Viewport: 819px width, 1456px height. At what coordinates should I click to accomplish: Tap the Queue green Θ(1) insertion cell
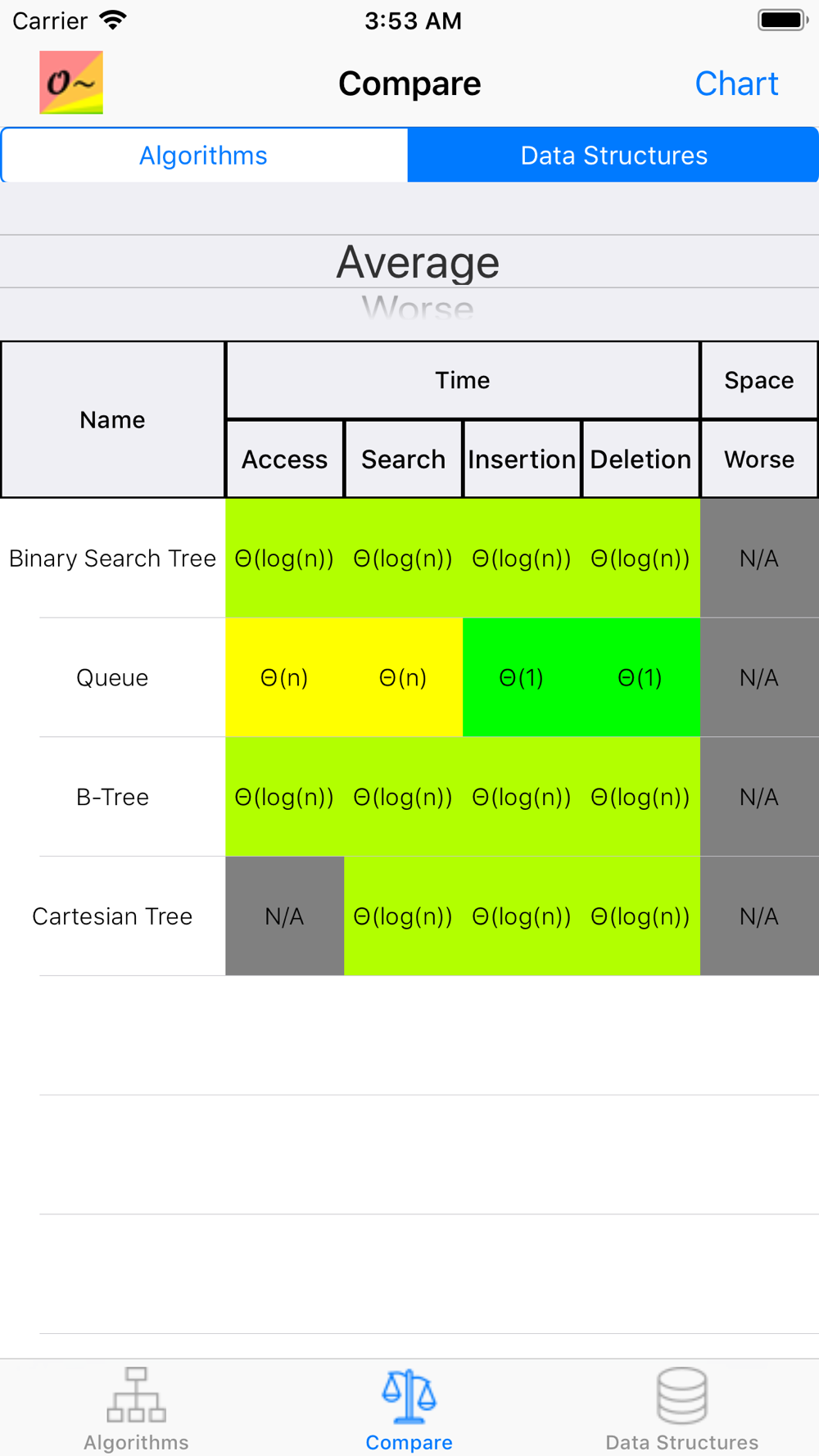pos(522,677)
